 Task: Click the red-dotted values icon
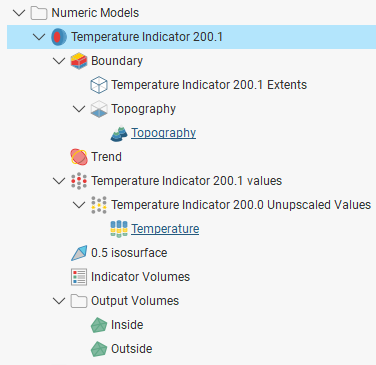coord(79,181)
